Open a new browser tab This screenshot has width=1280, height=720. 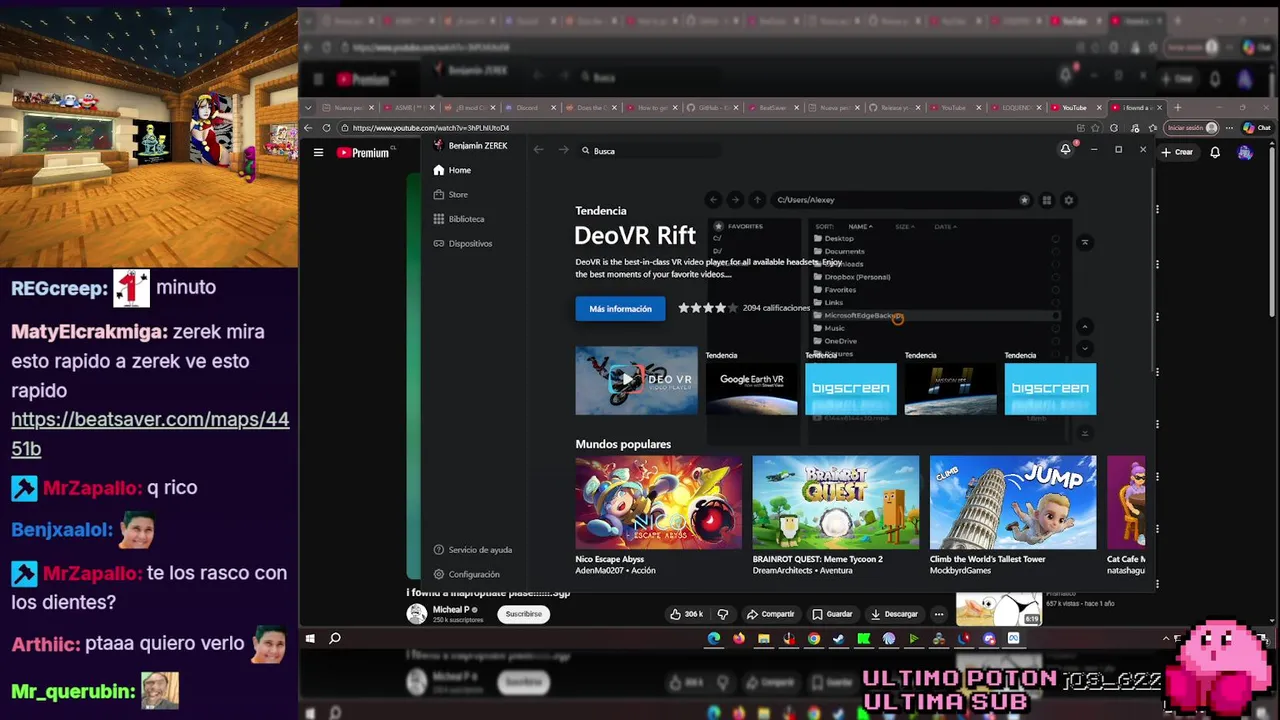click(x=1177, y=107)
